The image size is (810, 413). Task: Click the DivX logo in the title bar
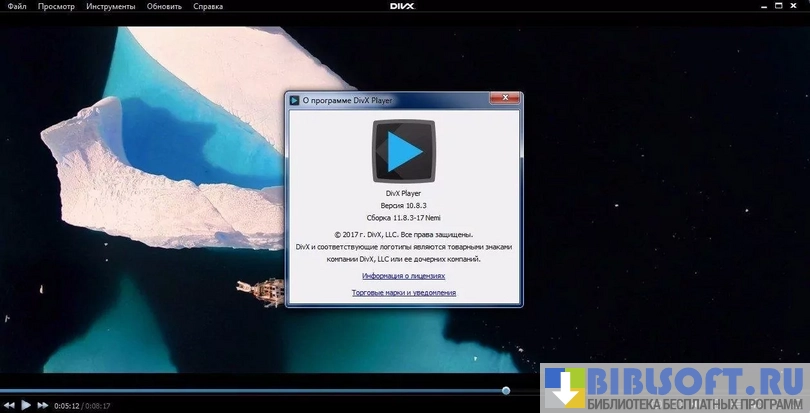click(403, 6)
